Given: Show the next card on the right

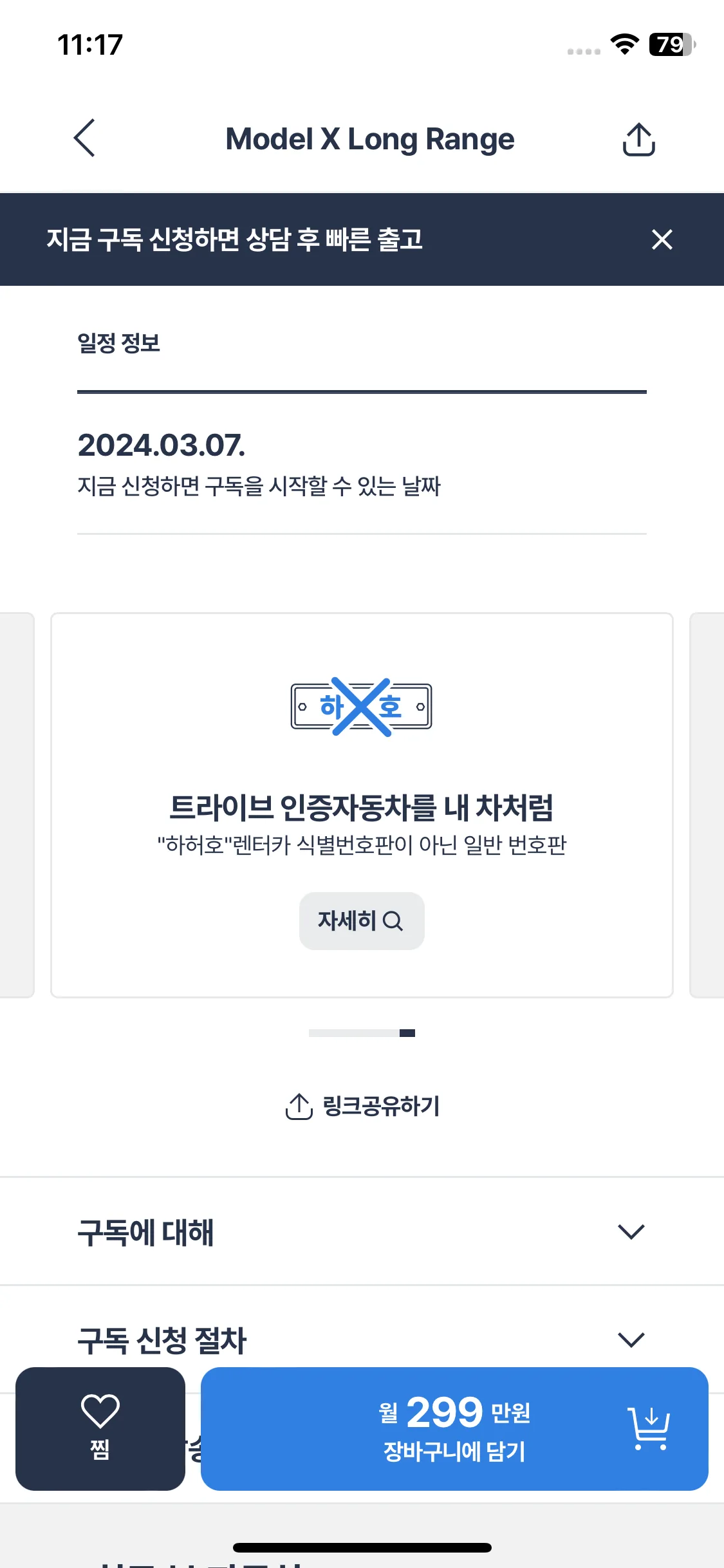Looking at the screenshot, I should click(707, 805).
